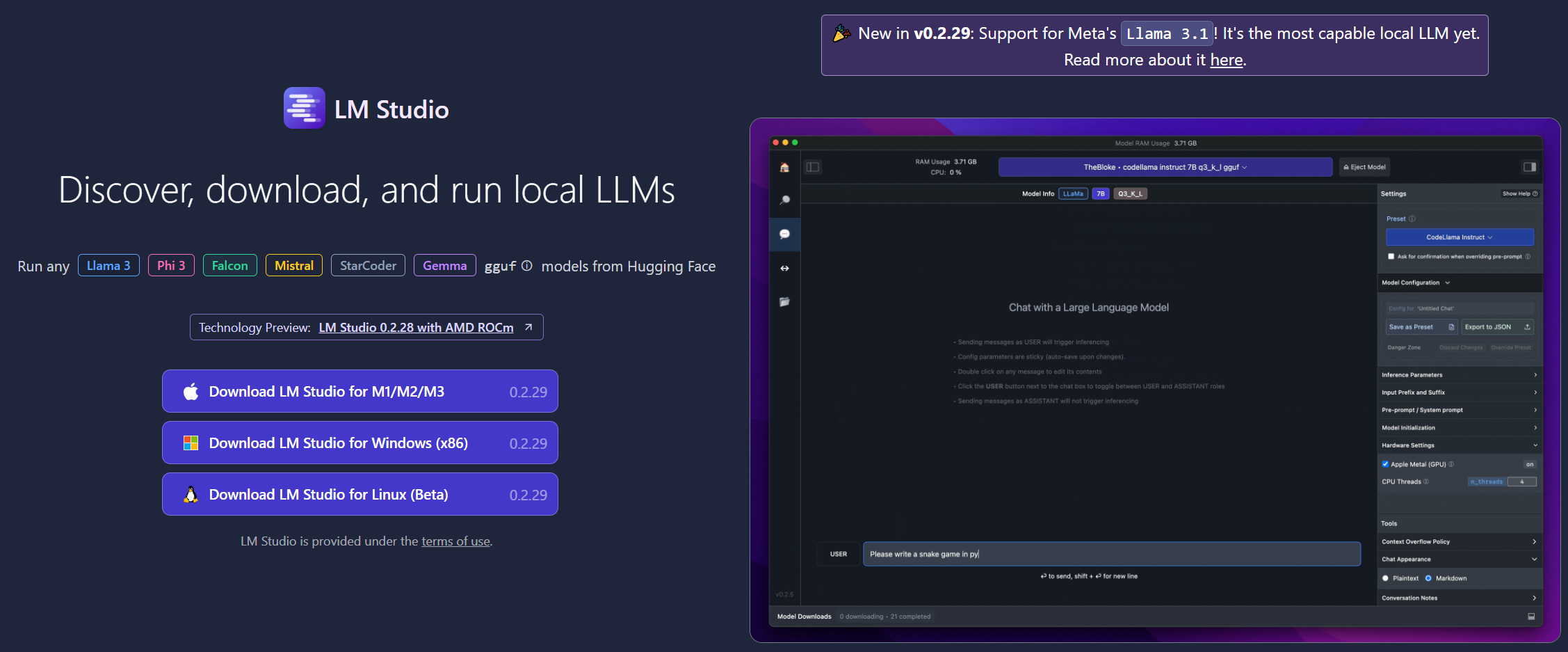The height and width of the screenshot is (652, 1568).
Task: Click the Apple Metal 'on' indicator
Action: coord(1530,464)
